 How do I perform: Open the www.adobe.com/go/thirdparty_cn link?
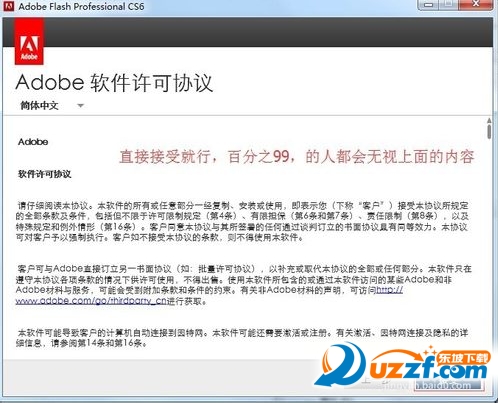[91, 301]
